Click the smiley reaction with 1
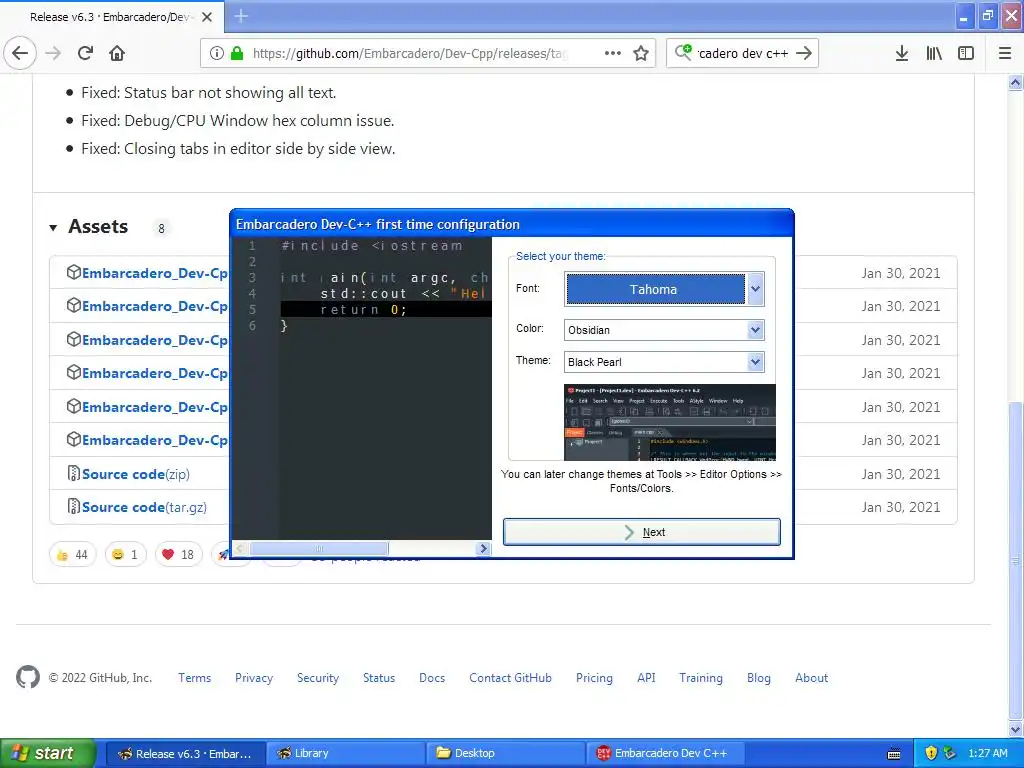The height and width of the screenshot is (768, 1024). point(125,554)
